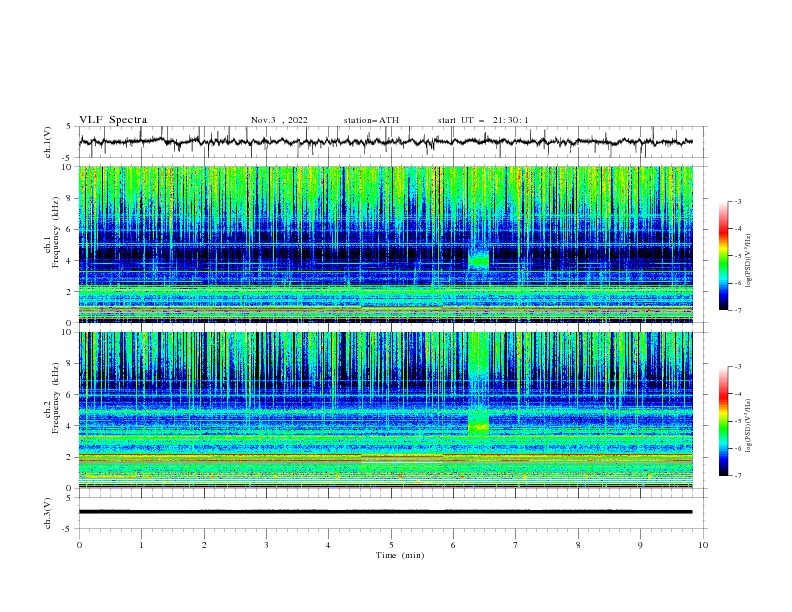Click the "-5" tick on upper color bar

click(x=737, y=256)
